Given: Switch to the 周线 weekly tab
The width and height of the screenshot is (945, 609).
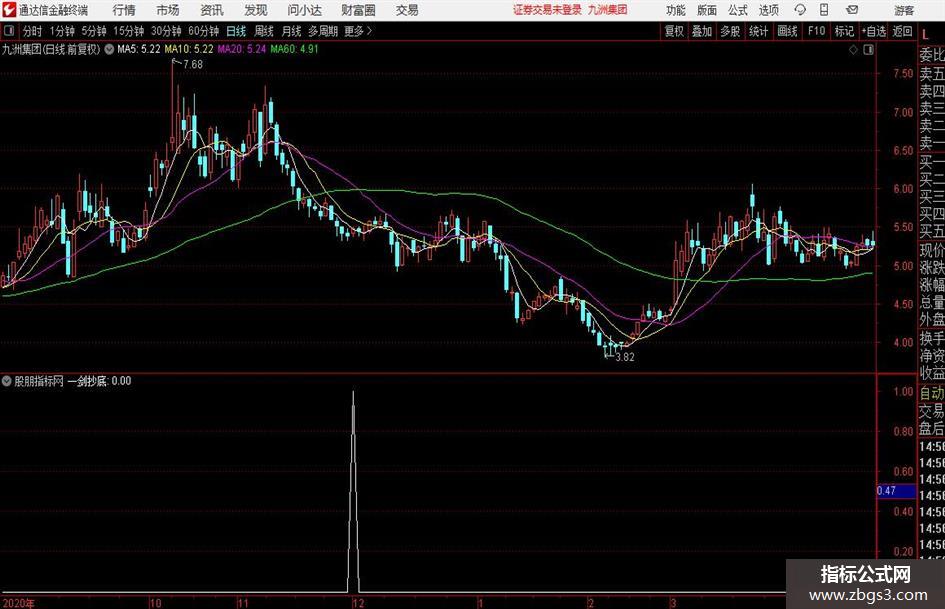Looking at the screenshot, I should pos(263,31).
